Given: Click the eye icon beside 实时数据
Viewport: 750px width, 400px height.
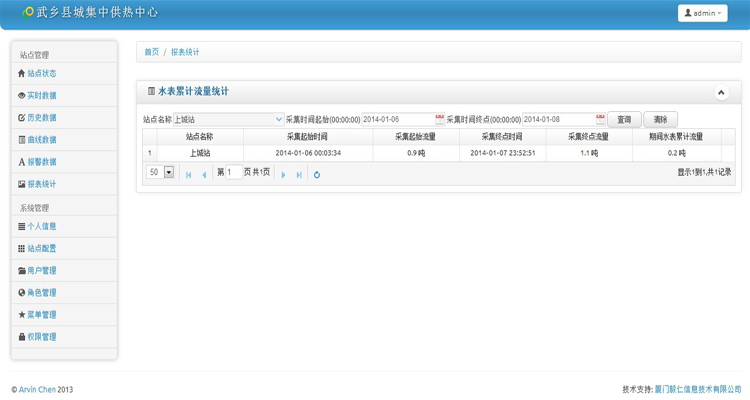Looking at the screenshot, I should point(22,95).
